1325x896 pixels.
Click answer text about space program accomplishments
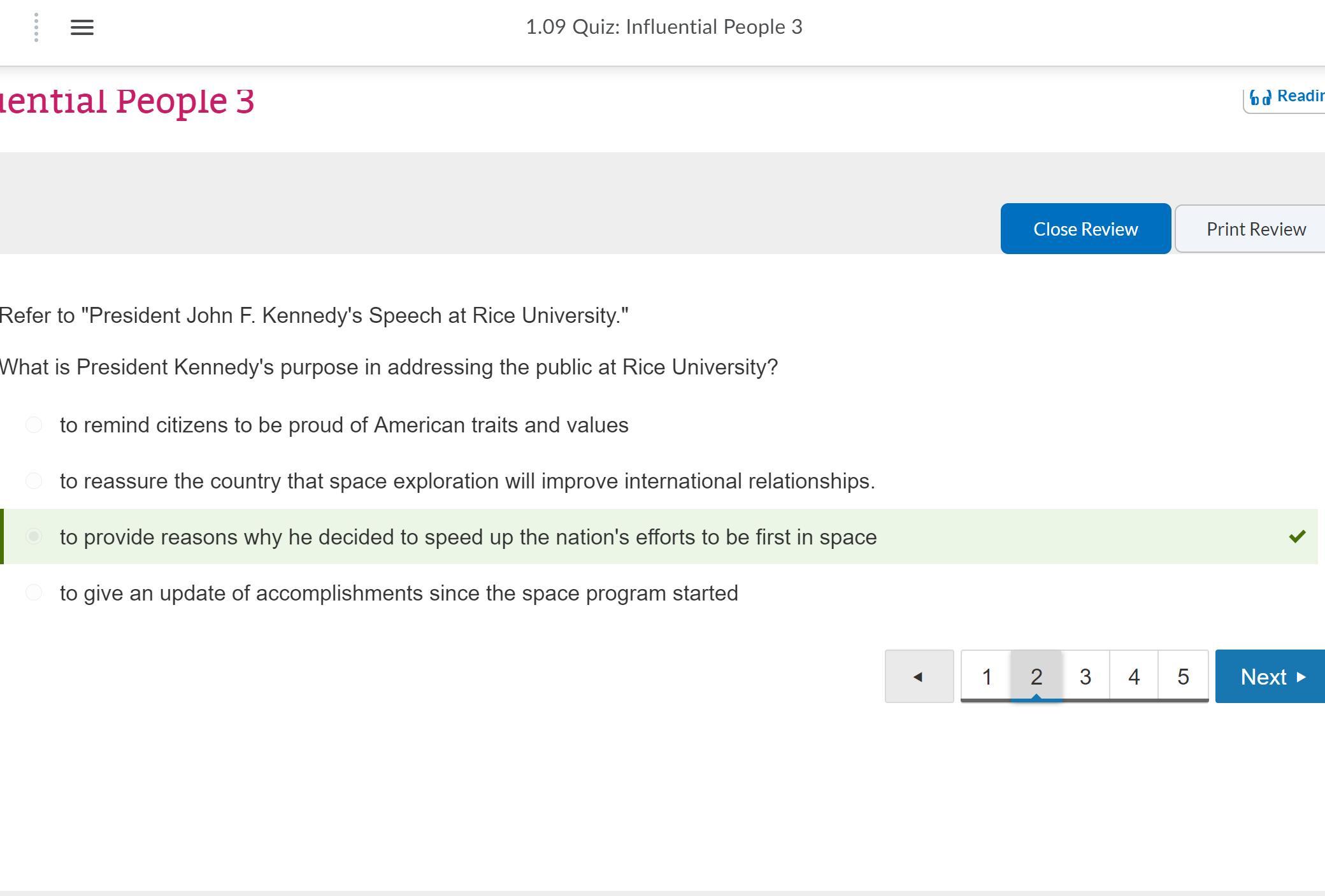pyautogui.click(x=399, y=593)
